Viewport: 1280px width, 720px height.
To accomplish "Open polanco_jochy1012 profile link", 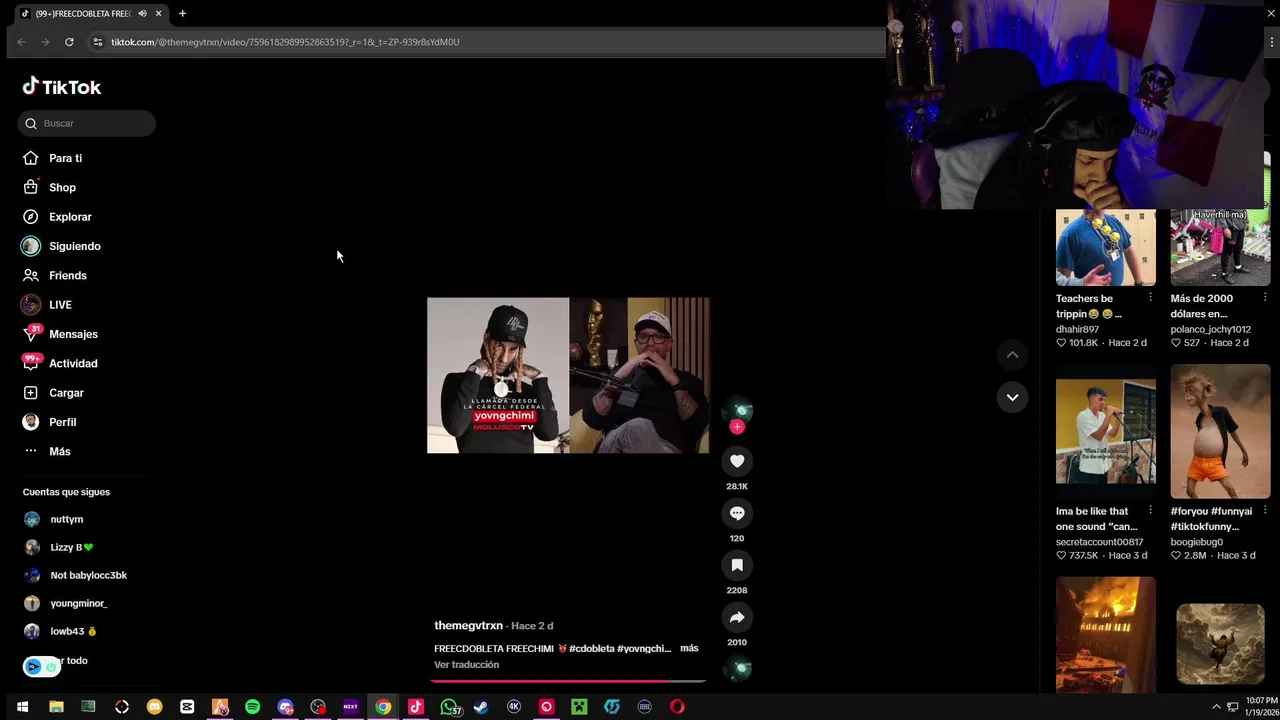I will coord(1211,329).
